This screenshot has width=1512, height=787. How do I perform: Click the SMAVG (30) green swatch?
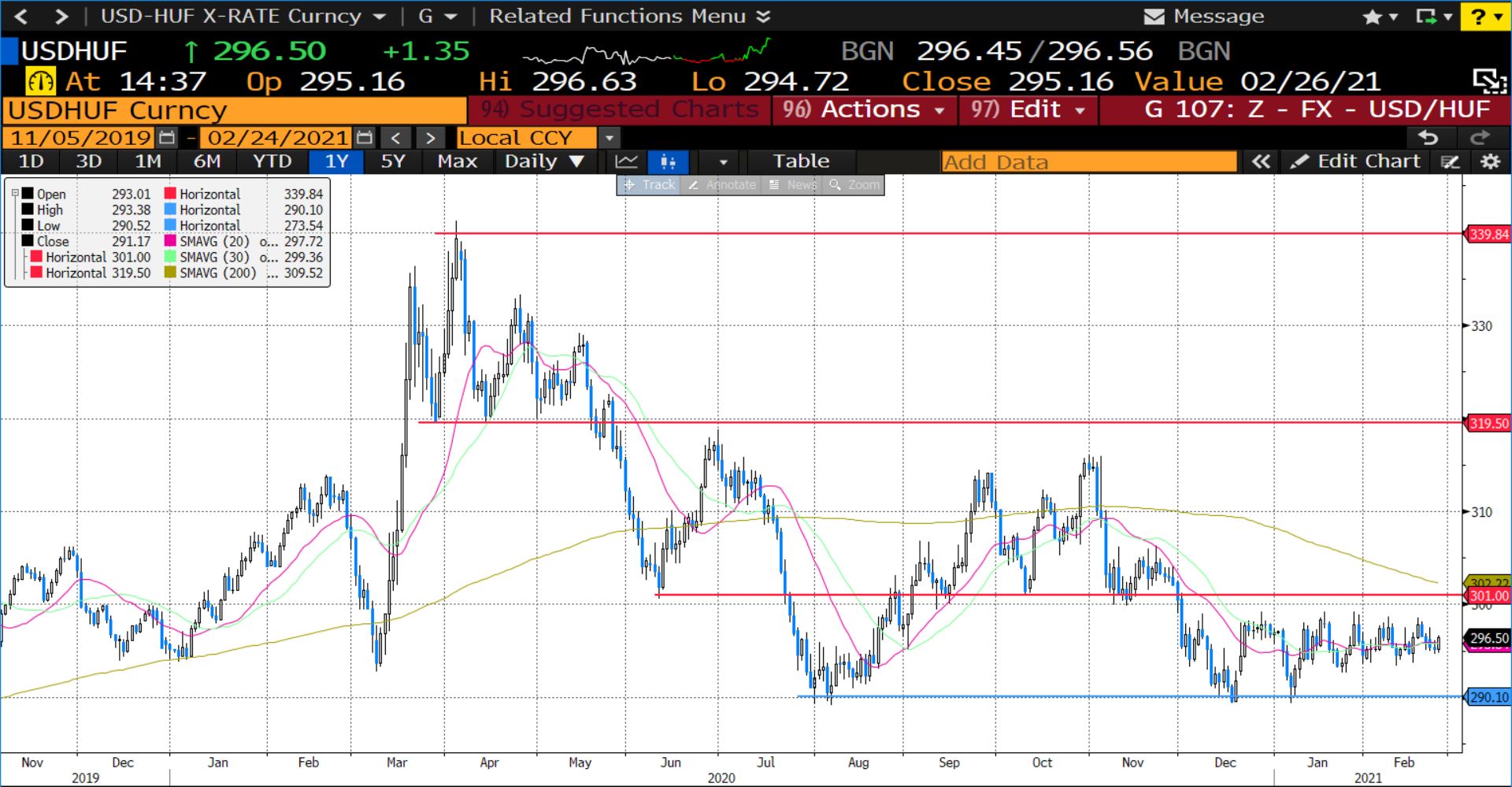pyautogui.click(x=170, y=257)
